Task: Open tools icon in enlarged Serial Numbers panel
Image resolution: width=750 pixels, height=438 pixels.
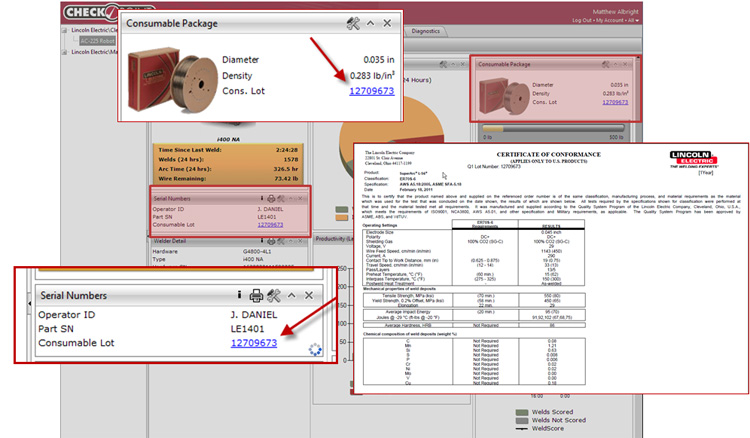Action: [x=273, y=295]
